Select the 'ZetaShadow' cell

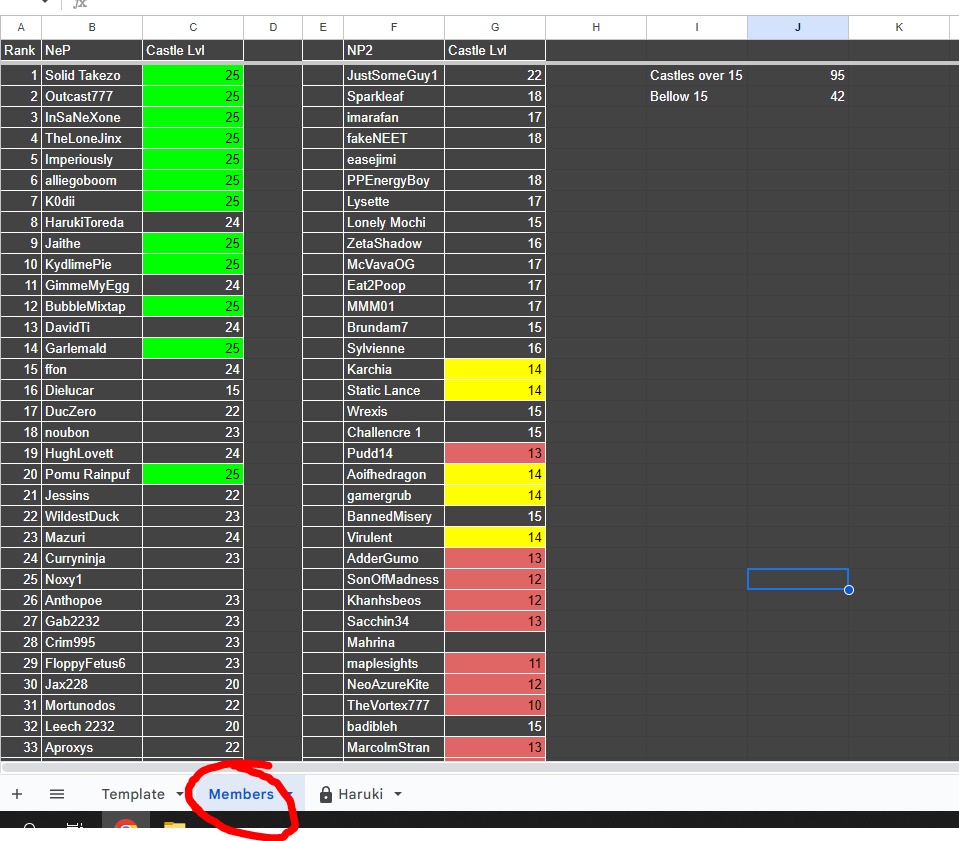pyautogui.click(x=394, y=243)
